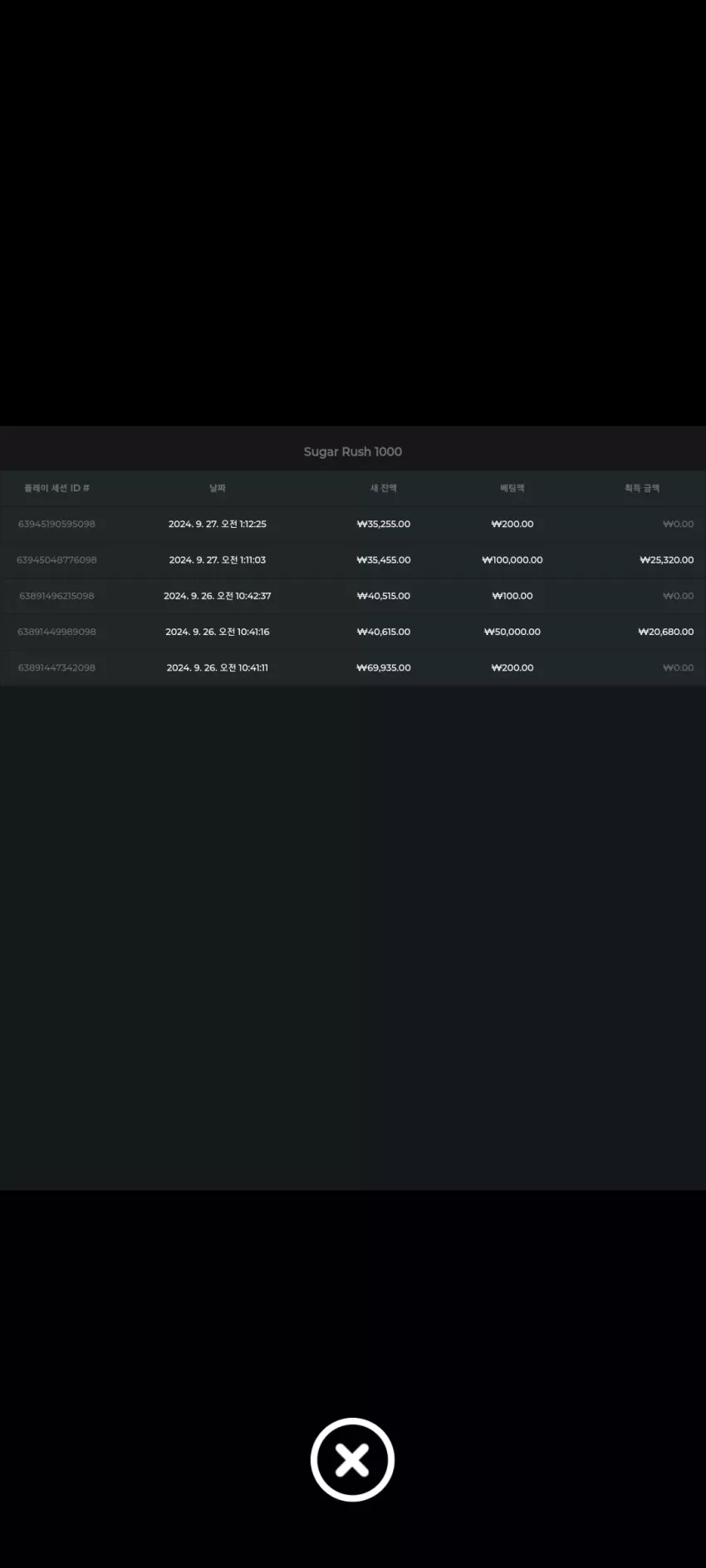This screenshot has width=706, height=1568.
Task: Select session ID 63891496215098
Action: click(56, 596)
